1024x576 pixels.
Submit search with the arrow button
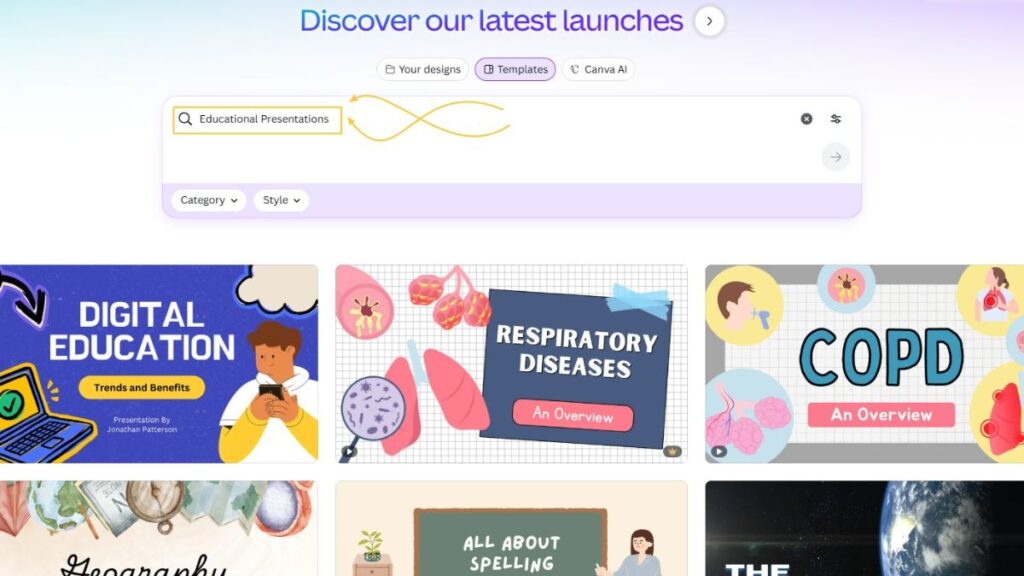click(836, 157)
